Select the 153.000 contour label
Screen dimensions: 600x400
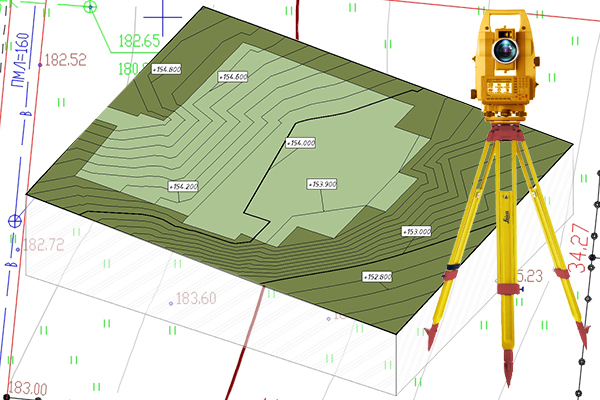coord(416,231)
